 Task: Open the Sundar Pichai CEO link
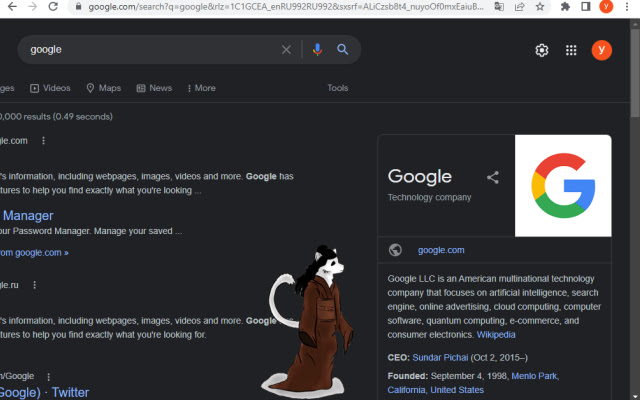(440, 358)
